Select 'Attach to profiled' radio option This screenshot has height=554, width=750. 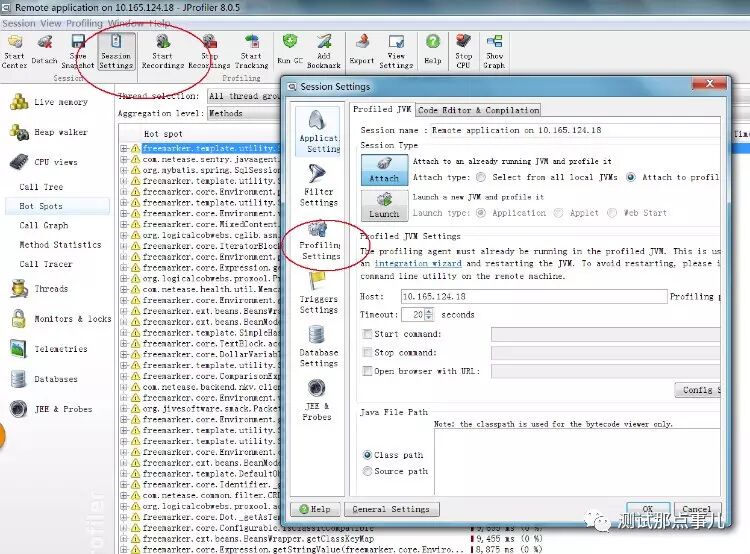tap(631, 177)
